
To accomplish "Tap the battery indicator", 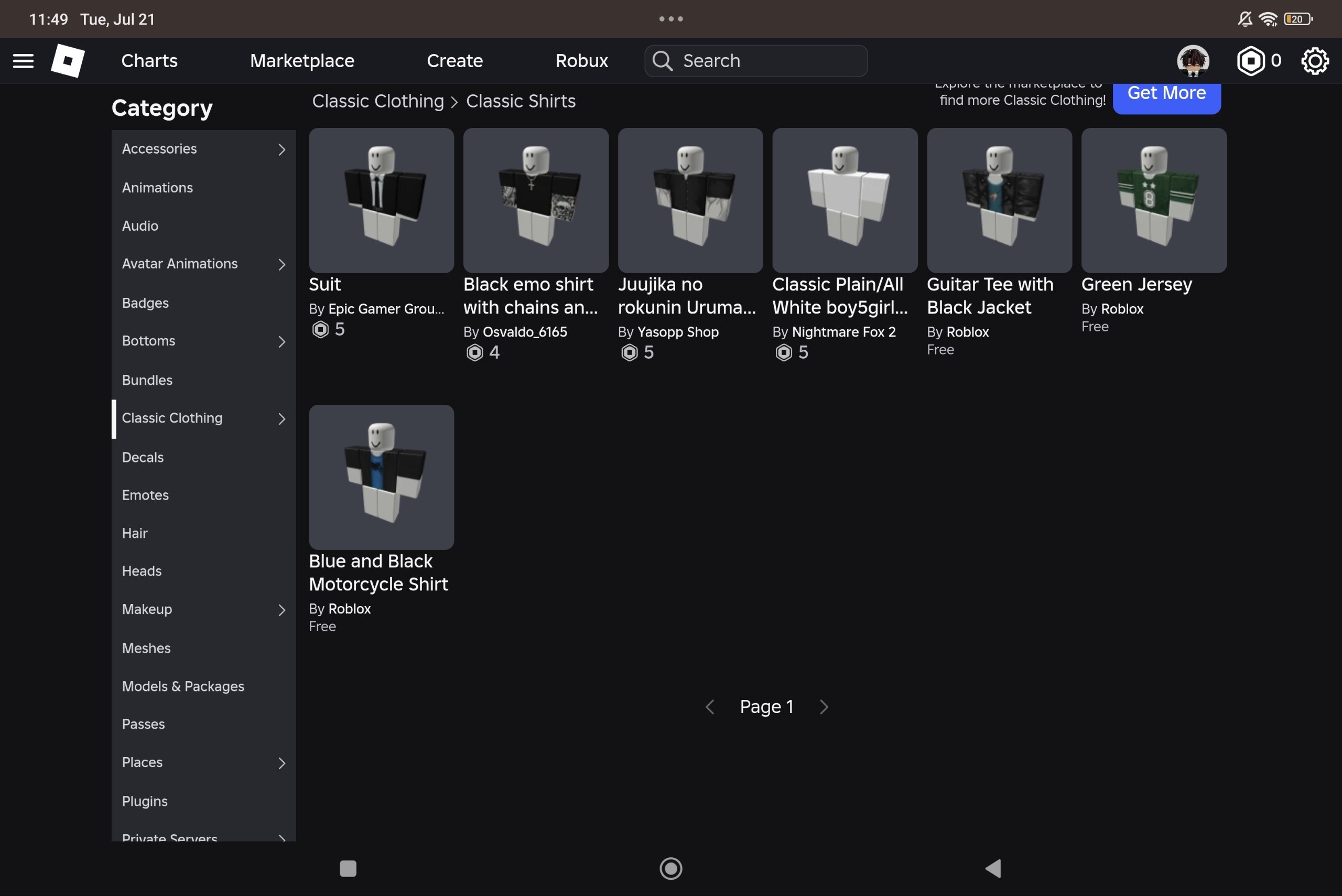I will 1298,19.
